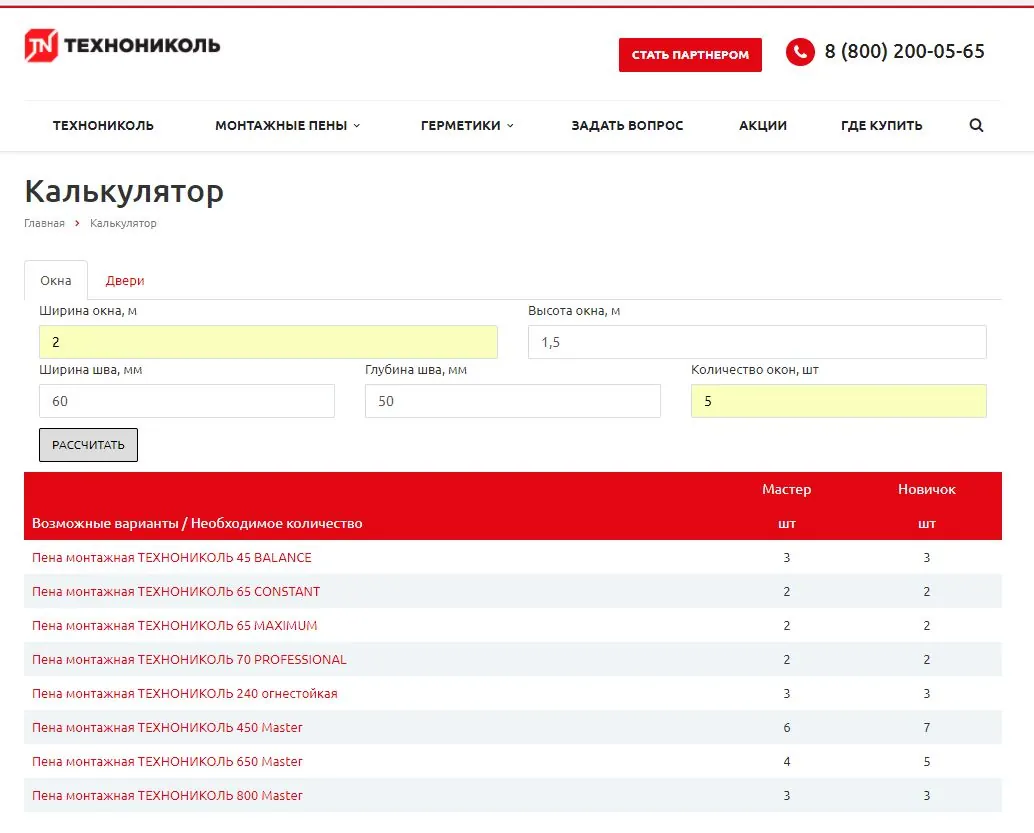
Task: Click the Рассчитать button
Action: [88, 445]
